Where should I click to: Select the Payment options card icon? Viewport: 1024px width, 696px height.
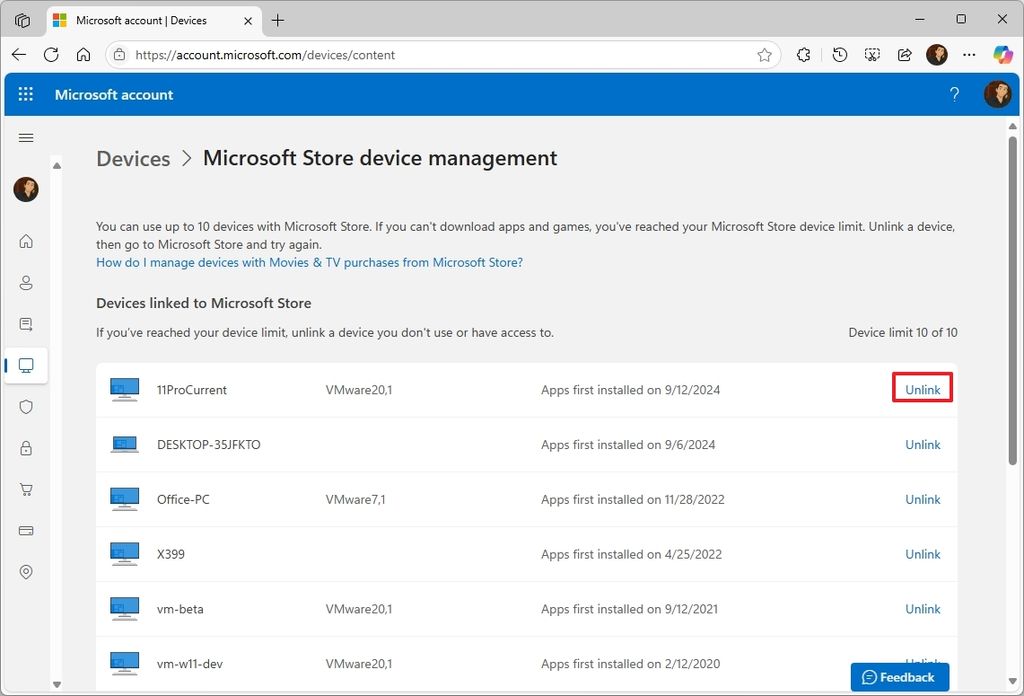(25, 530)
